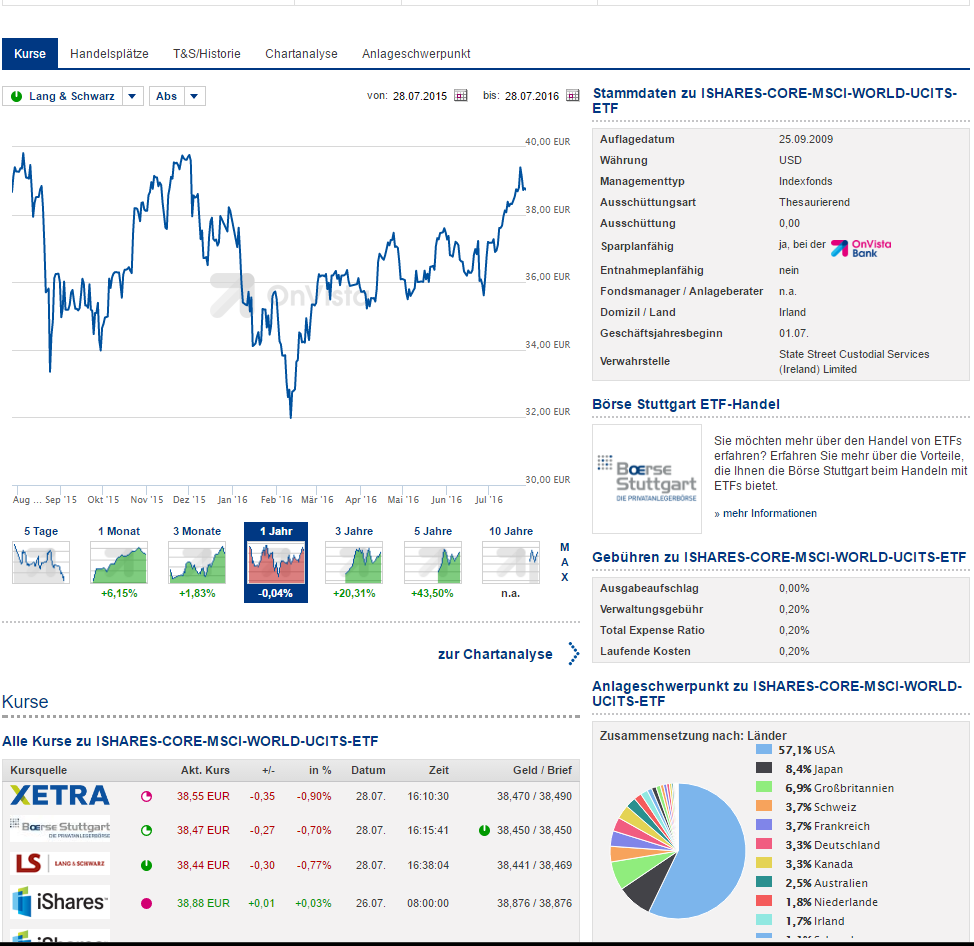Follow the 'mehr Informationen' link
974x946 pixels.
click(768, 513)
